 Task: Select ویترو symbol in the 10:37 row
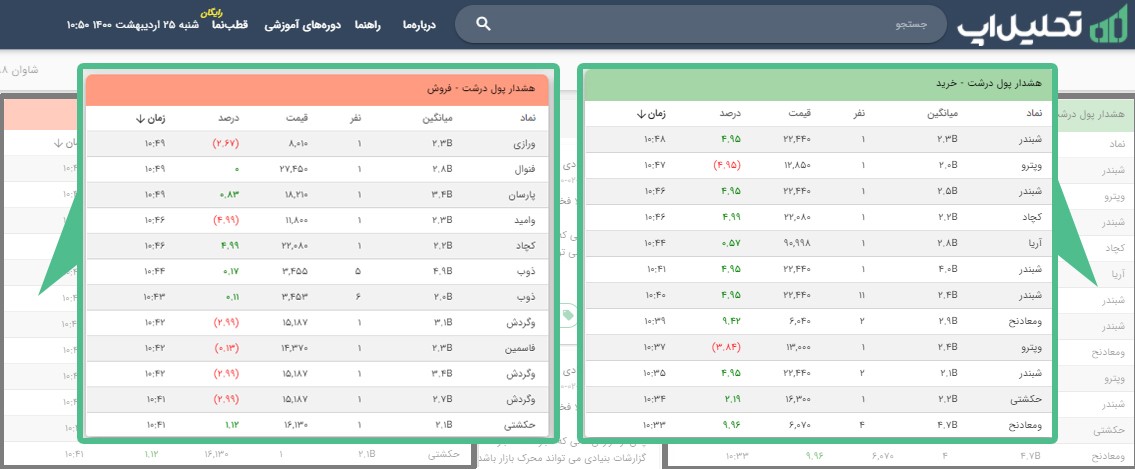click(1031, 347)
